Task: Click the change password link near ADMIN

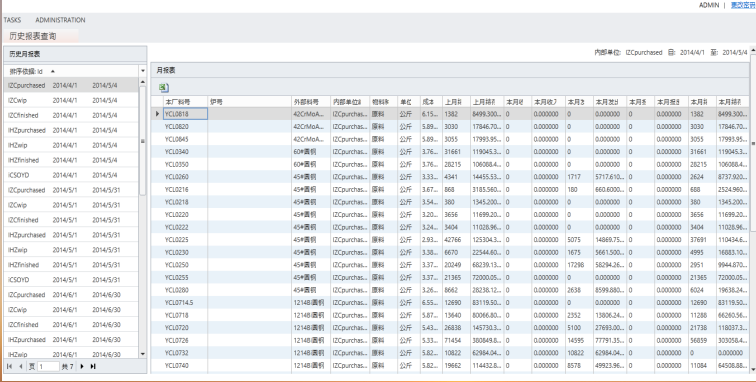Action: [x=743, y=5]
